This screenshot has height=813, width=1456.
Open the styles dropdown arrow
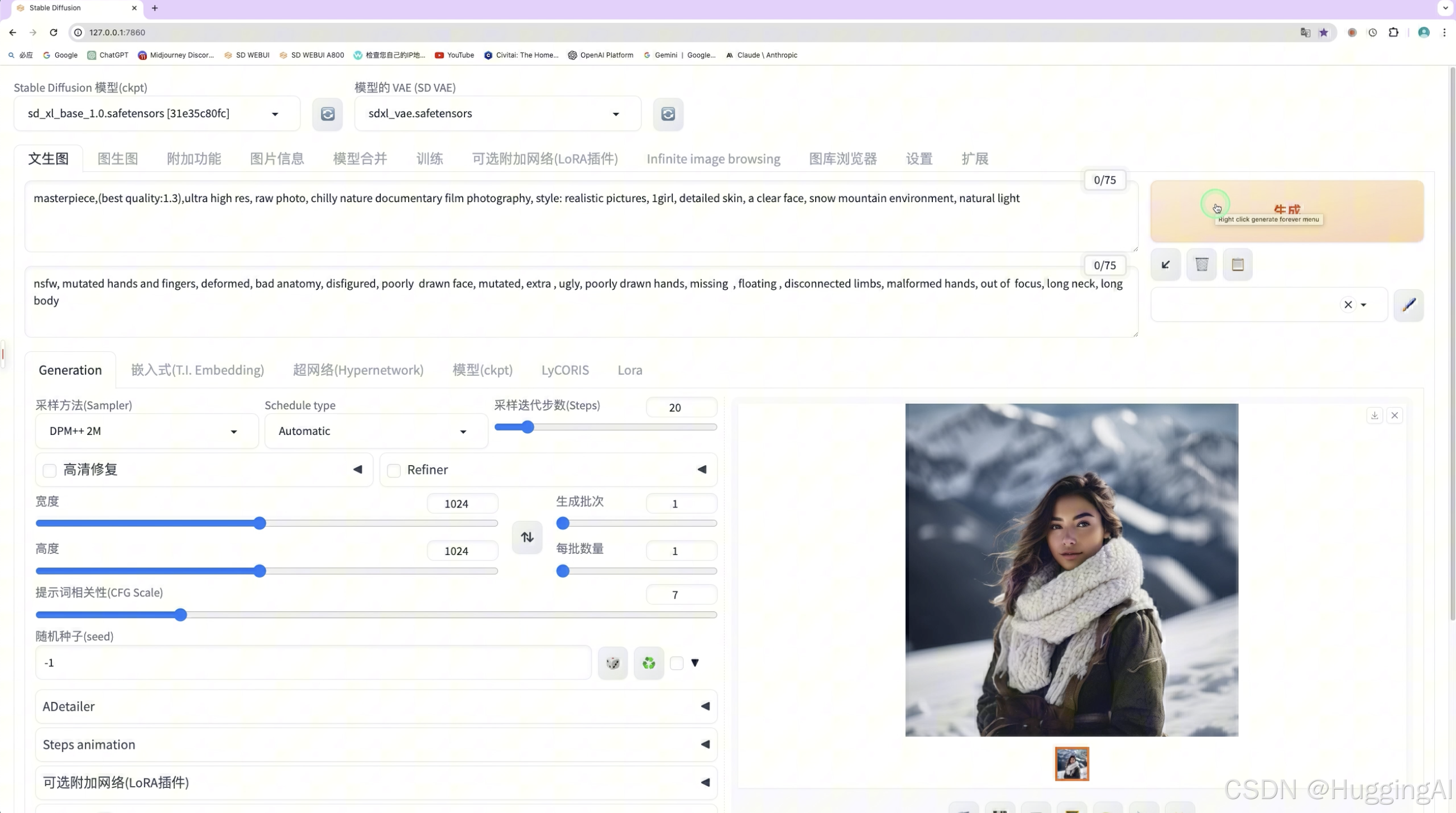pyautogui.click(x=1363, y=305)
